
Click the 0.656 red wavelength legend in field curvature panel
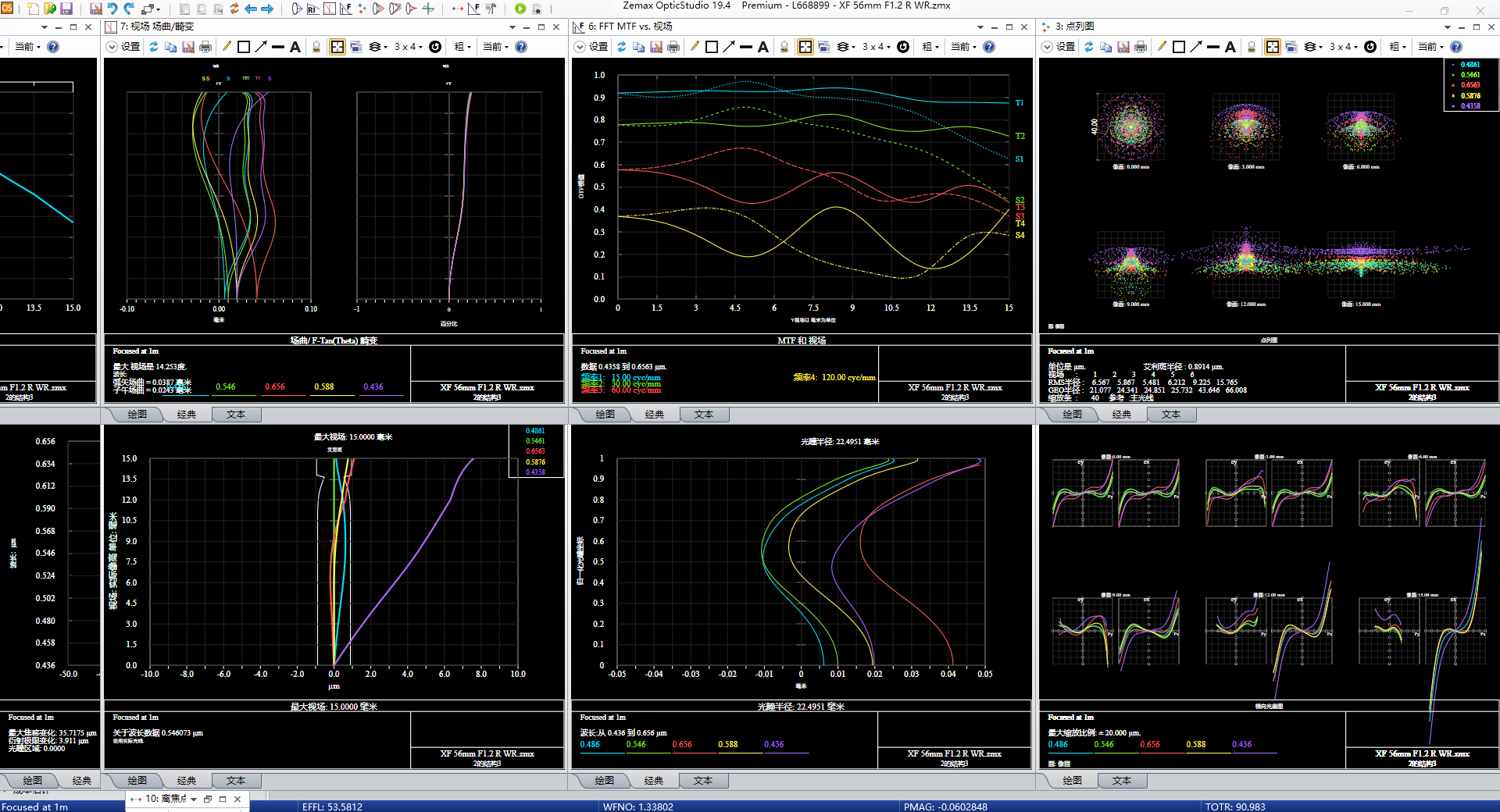point(275,386)
